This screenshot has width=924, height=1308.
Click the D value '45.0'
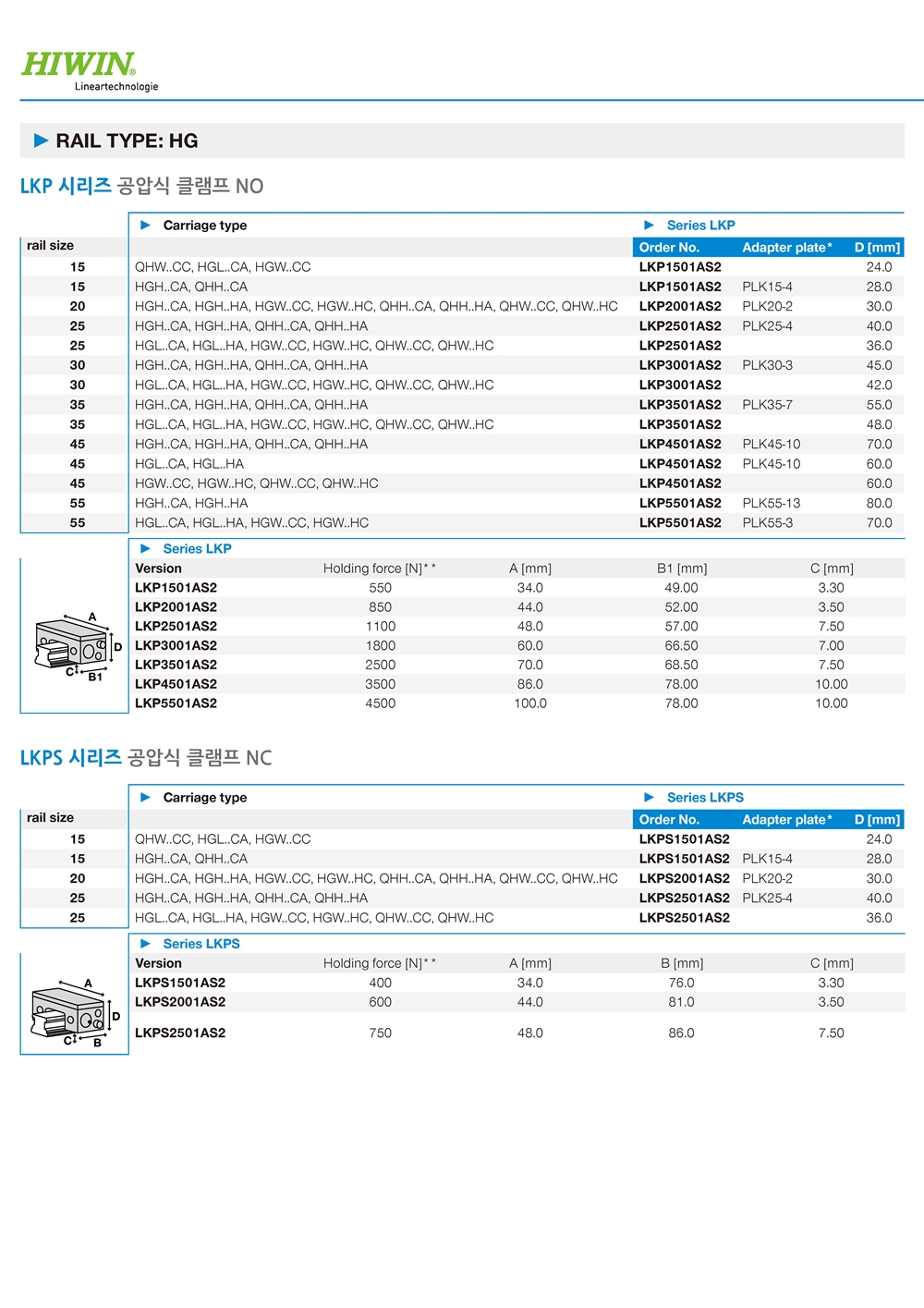point(879,365)
